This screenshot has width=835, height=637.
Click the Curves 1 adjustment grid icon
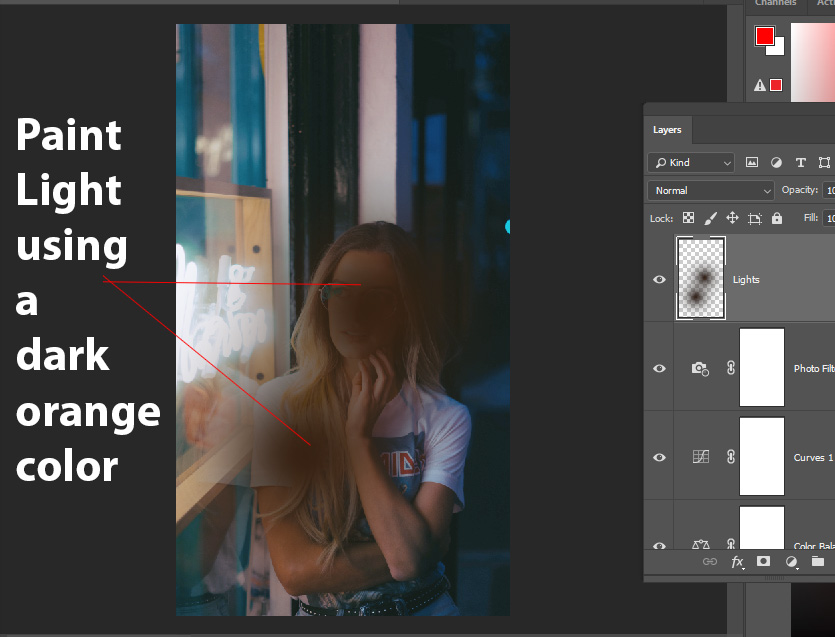(700, 457)
